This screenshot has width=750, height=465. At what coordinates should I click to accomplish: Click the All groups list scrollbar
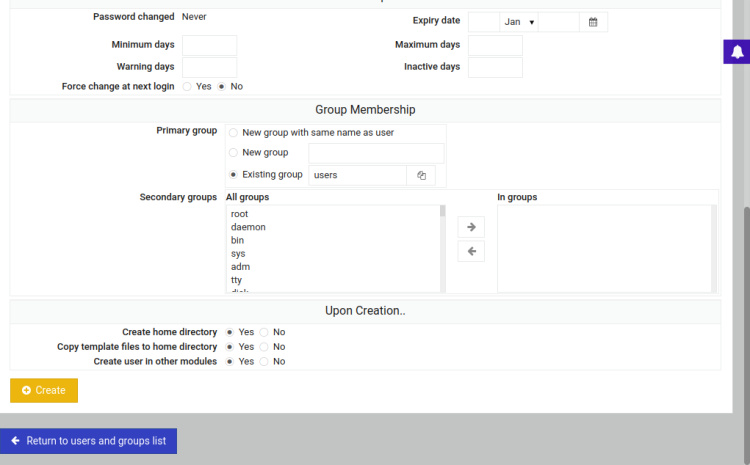(x=442, y=250)
